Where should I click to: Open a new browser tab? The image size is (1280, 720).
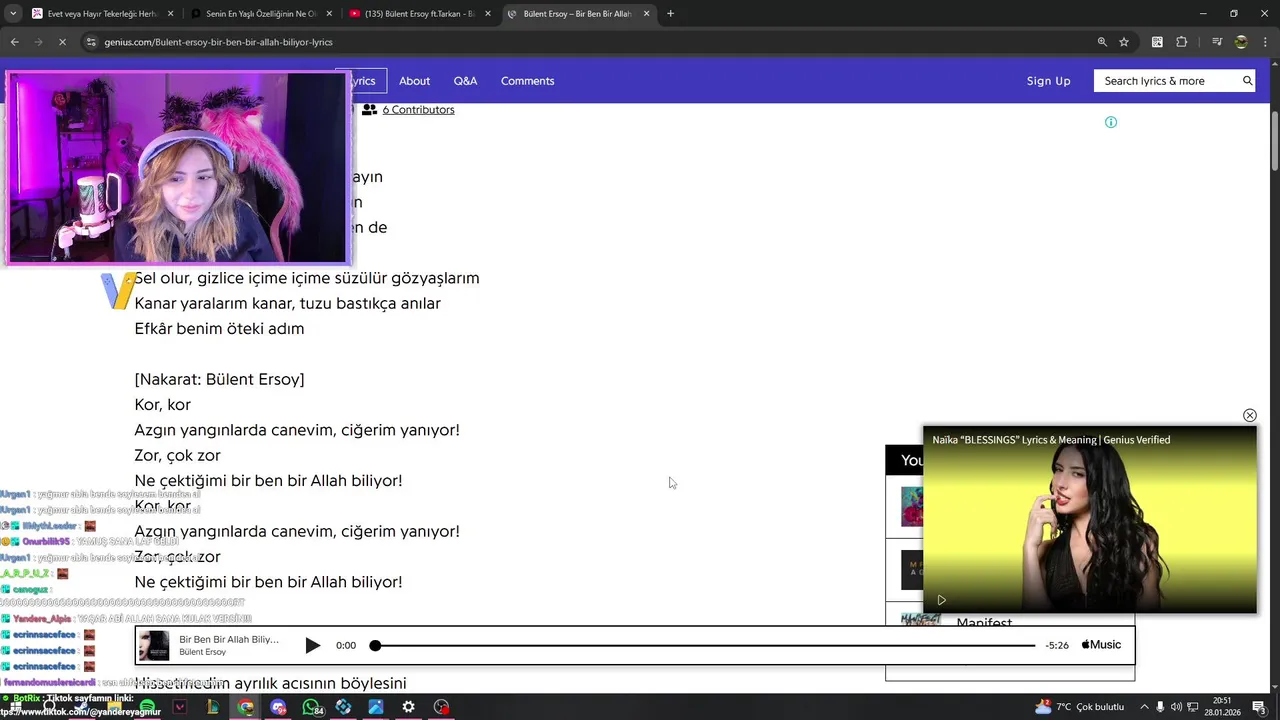pyautogui.click(x=670, y=14)
